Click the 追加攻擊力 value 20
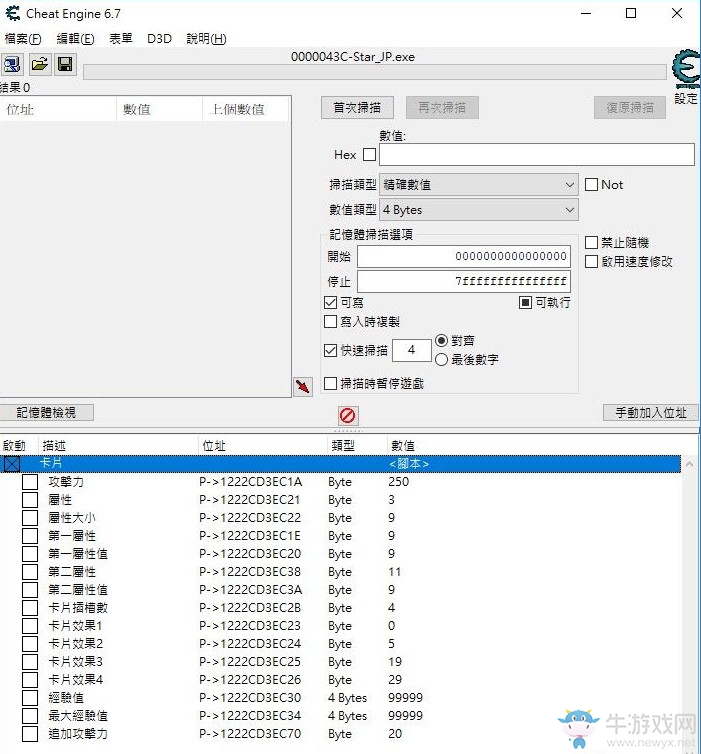701x754 pixels. (395, 734)
